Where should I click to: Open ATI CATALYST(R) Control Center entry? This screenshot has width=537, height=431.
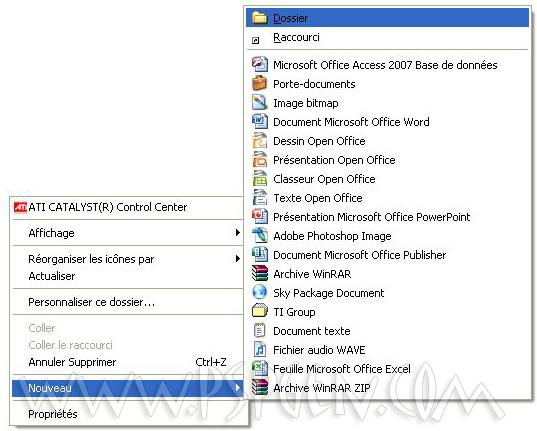click(127, 207)
